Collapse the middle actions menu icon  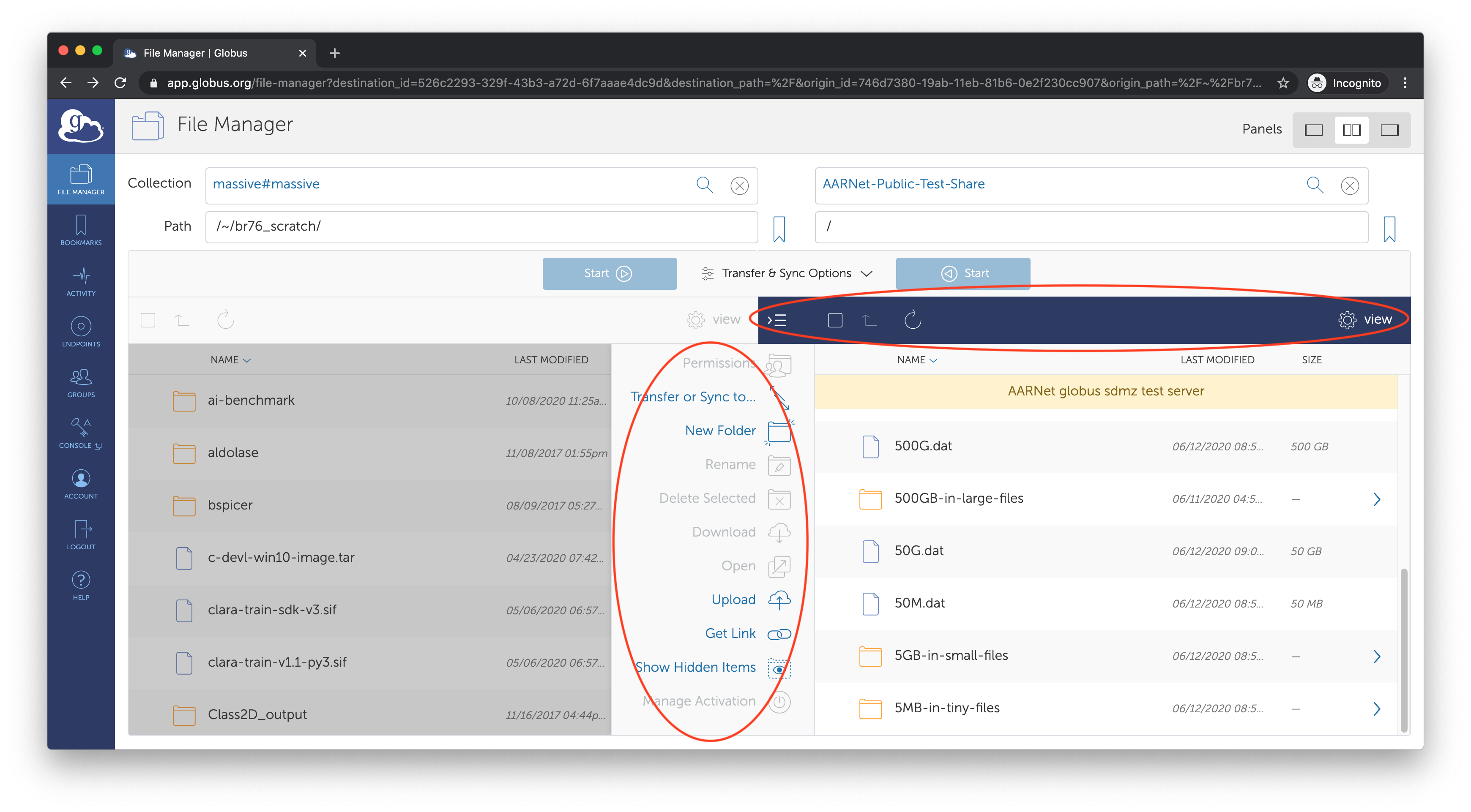(777, 320)
